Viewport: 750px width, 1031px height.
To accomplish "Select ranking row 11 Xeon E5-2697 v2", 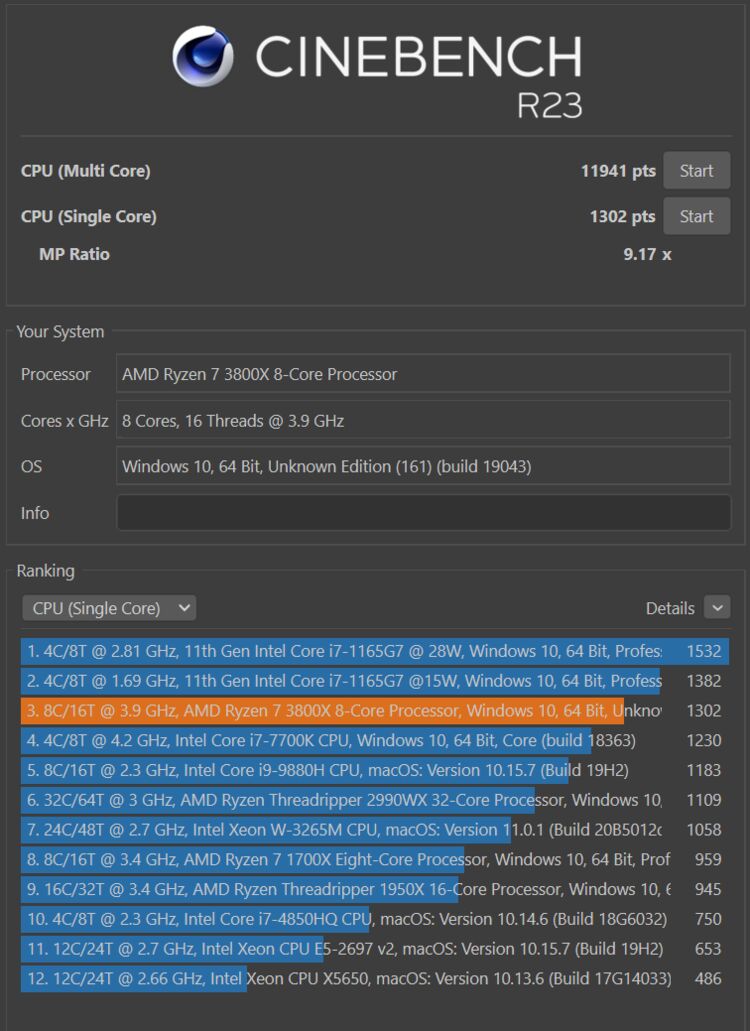I will click(375, 949).
